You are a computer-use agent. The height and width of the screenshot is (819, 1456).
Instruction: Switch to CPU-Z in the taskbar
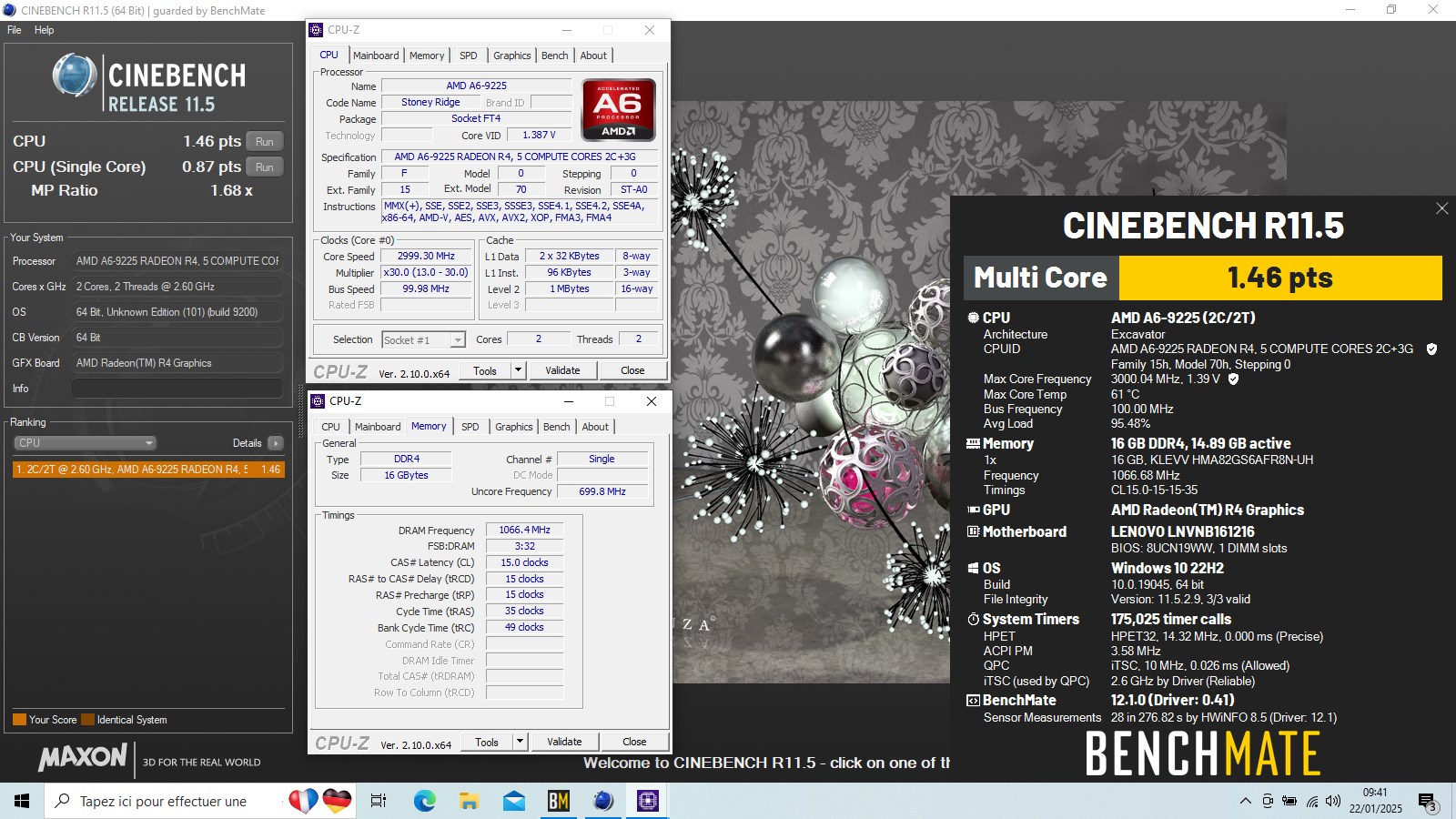(647, 801)
